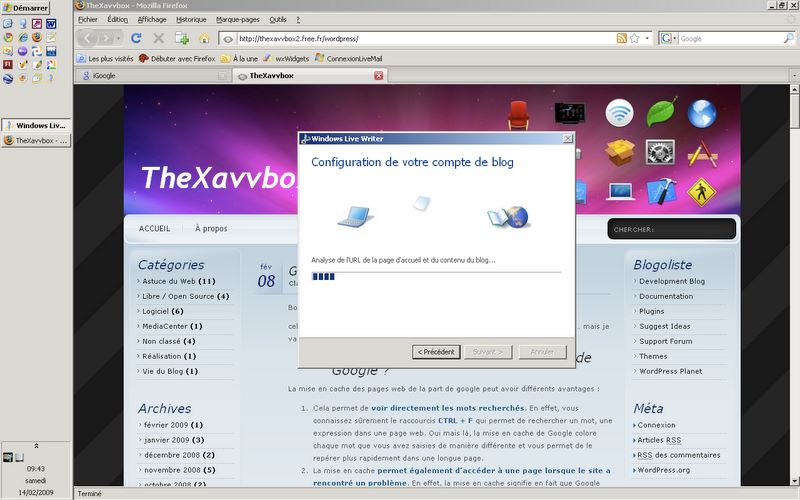
Task: Switch to Windows Live Writer taskbar button
Action: (x=36, y=125)
